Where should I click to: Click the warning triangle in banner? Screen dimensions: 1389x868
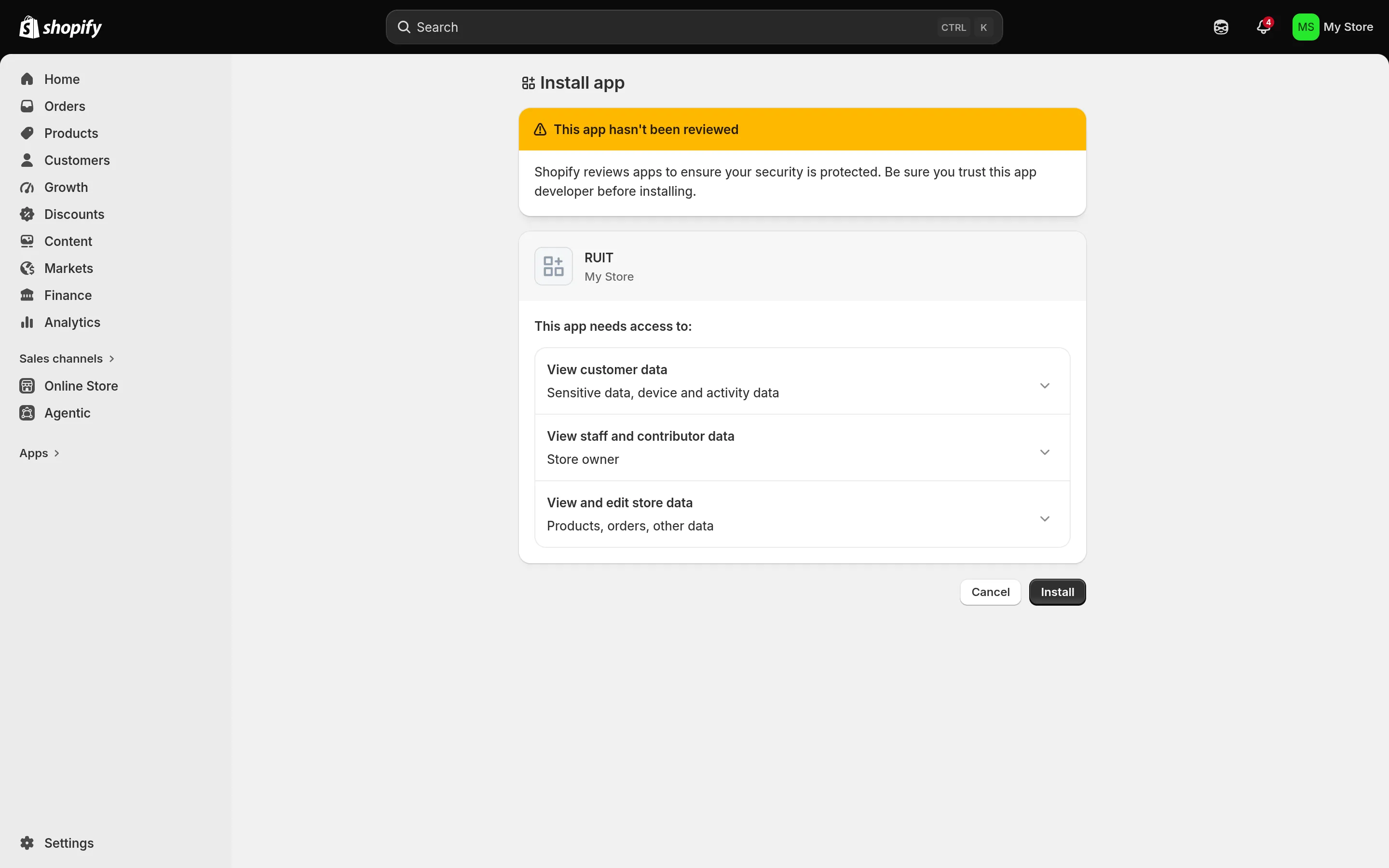pos(540,130)
